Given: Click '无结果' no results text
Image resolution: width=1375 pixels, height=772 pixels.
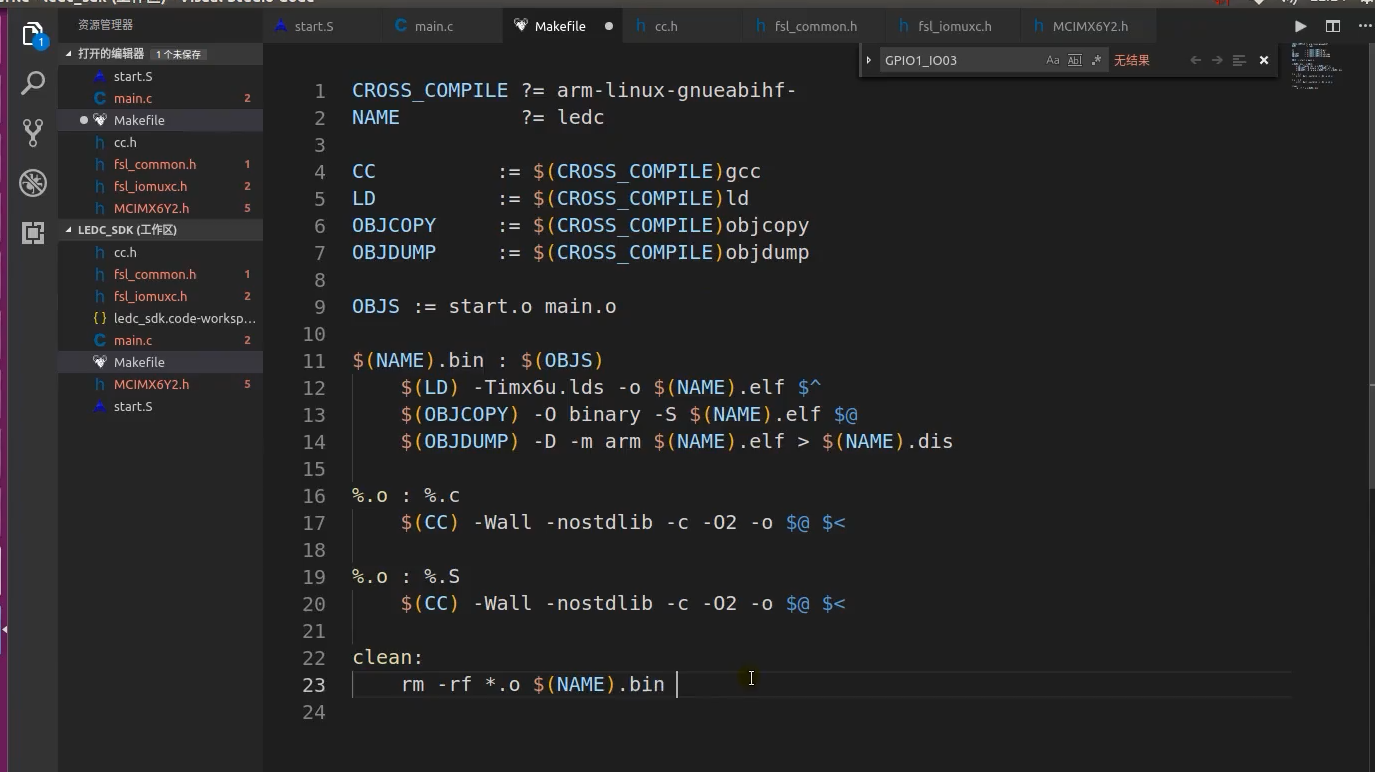Looking at the screenshot, I should pos(1132,61).
